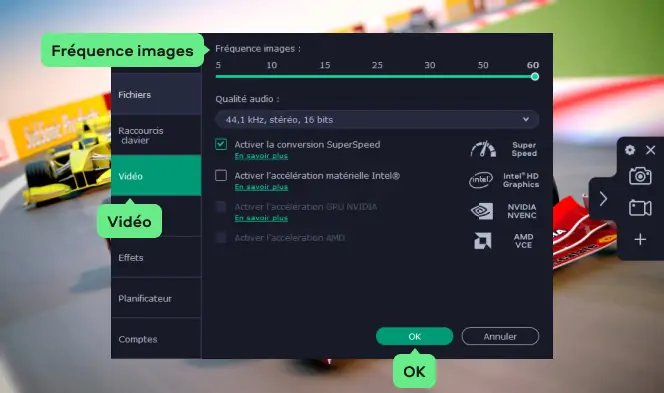This screenshot has height=393, width=664.
Task: Click the 60 frame rate label
Action: click(533, 65)
